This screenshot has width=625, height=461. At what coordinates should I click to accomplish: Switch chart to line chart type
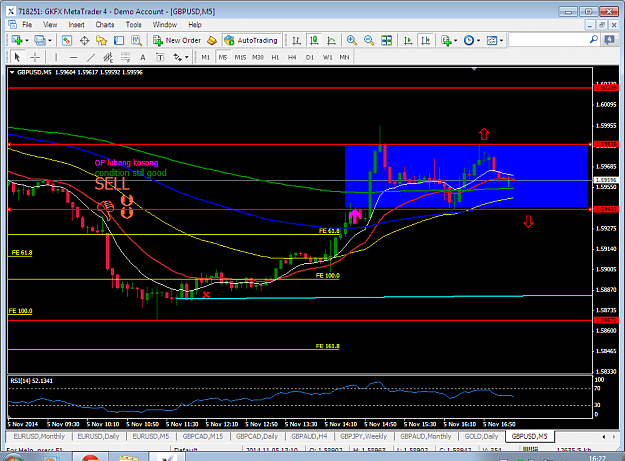[331, 40]
